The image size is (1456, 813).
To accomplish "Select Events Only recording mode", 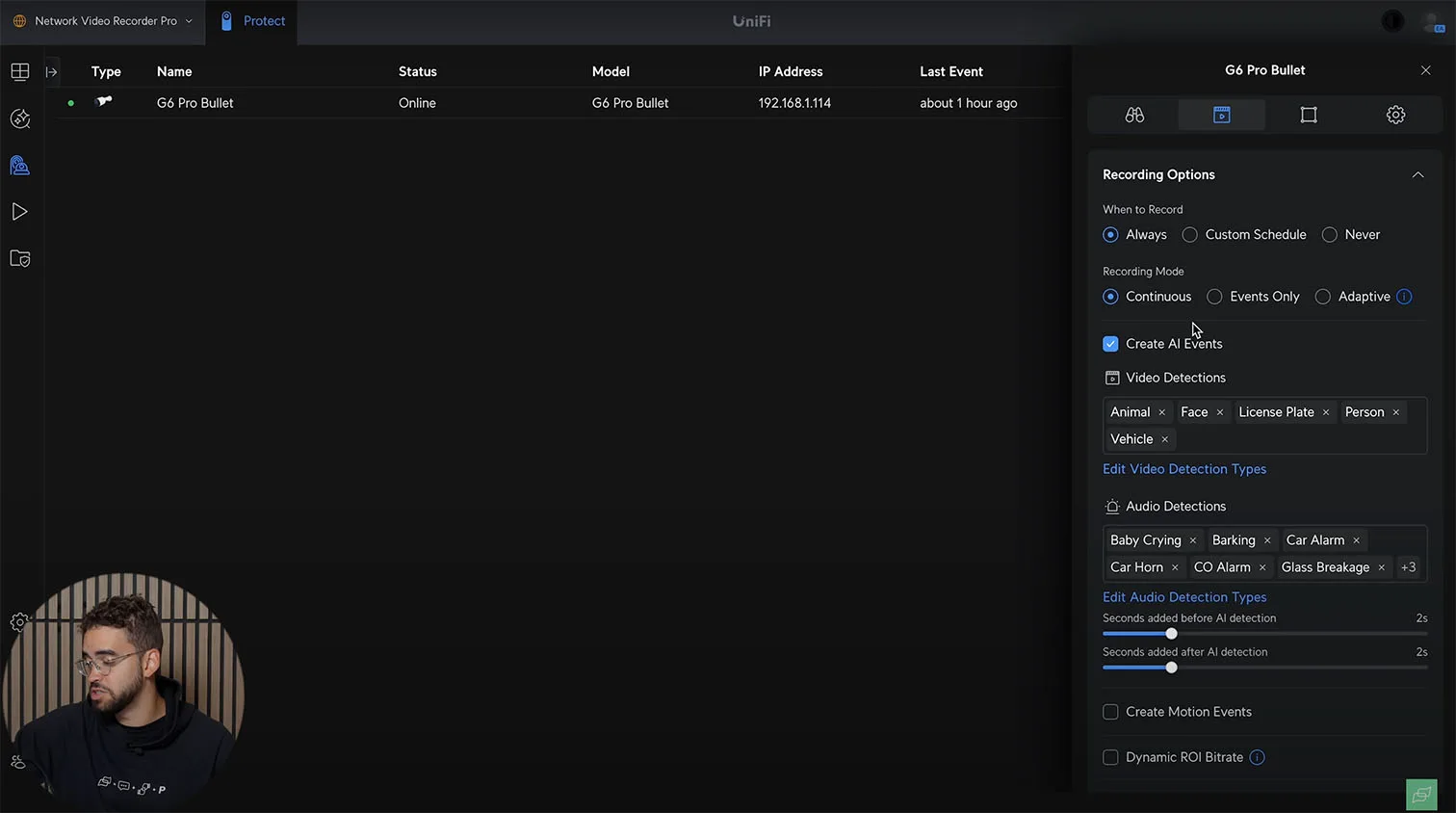I will (x=1214, y=297).
